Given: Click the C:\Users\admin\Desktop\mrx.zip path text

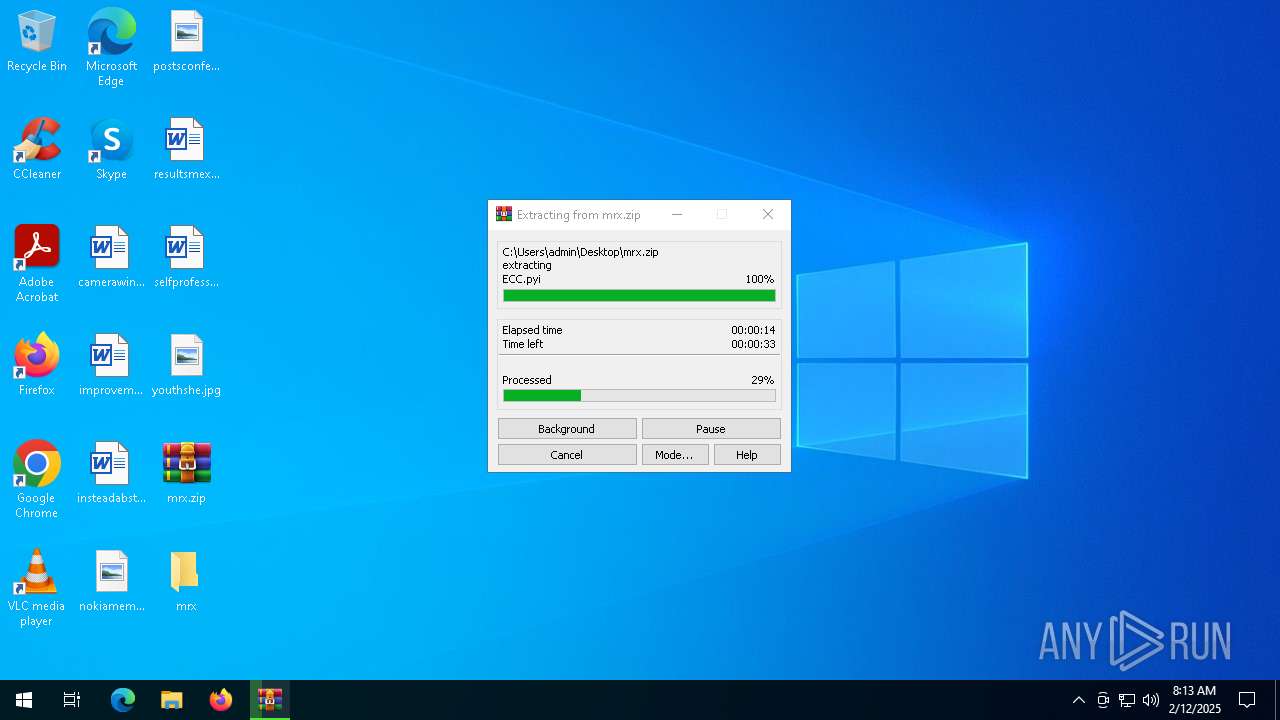Looking at the screenshot, I should point(580,252).
